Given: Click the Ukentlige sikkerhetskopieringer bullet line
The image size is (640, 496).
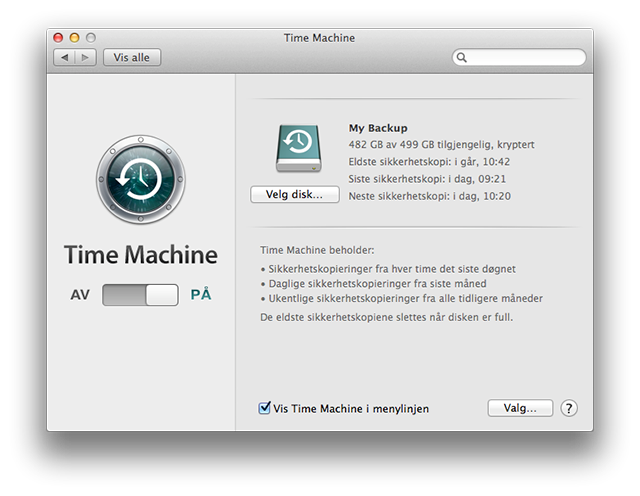Looking at the screenshot, I should pyautogui.click(x=402, y=298).
